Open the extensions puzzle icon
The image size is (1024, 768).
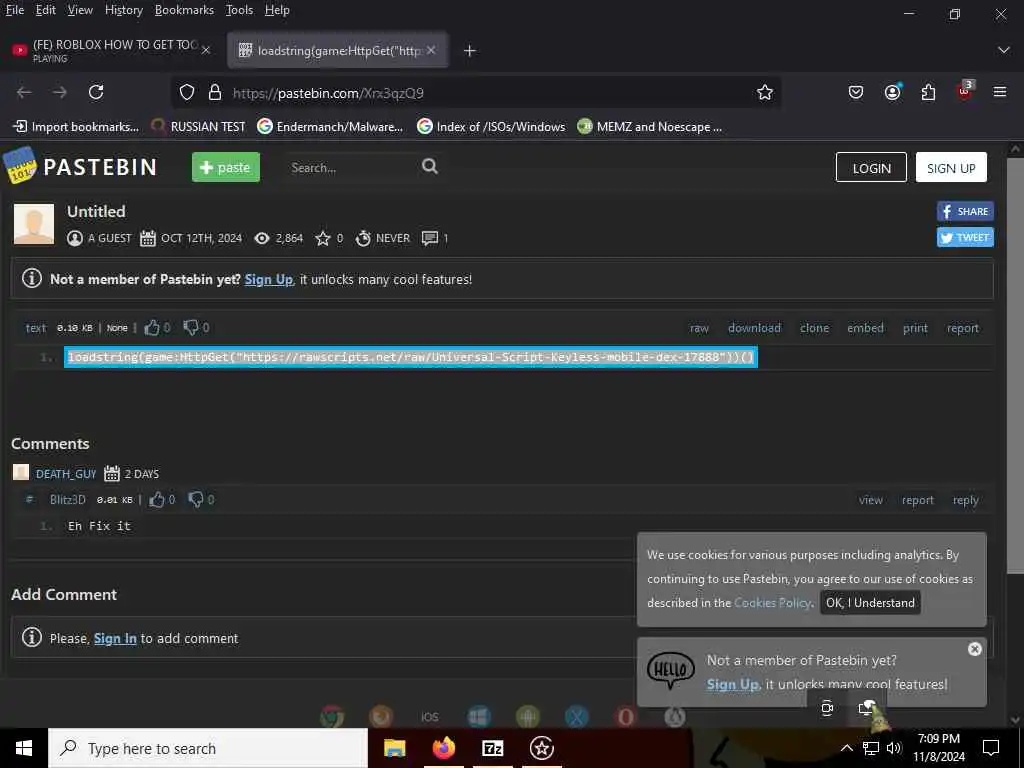[928, 93]
